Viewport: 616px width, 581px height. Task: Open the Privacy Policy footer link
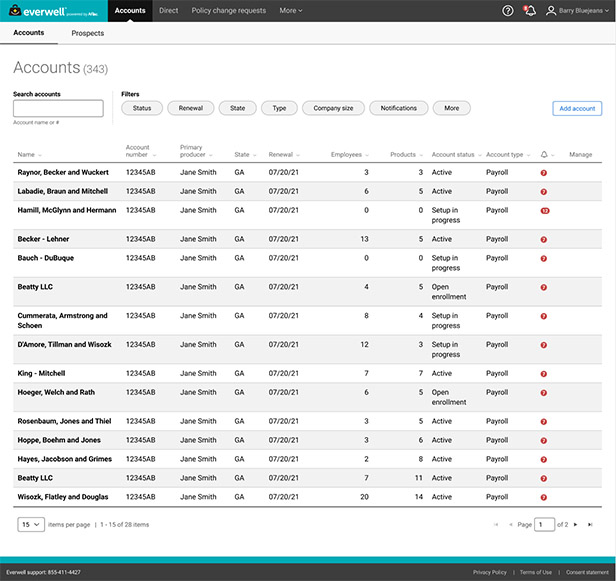[490, 572]
